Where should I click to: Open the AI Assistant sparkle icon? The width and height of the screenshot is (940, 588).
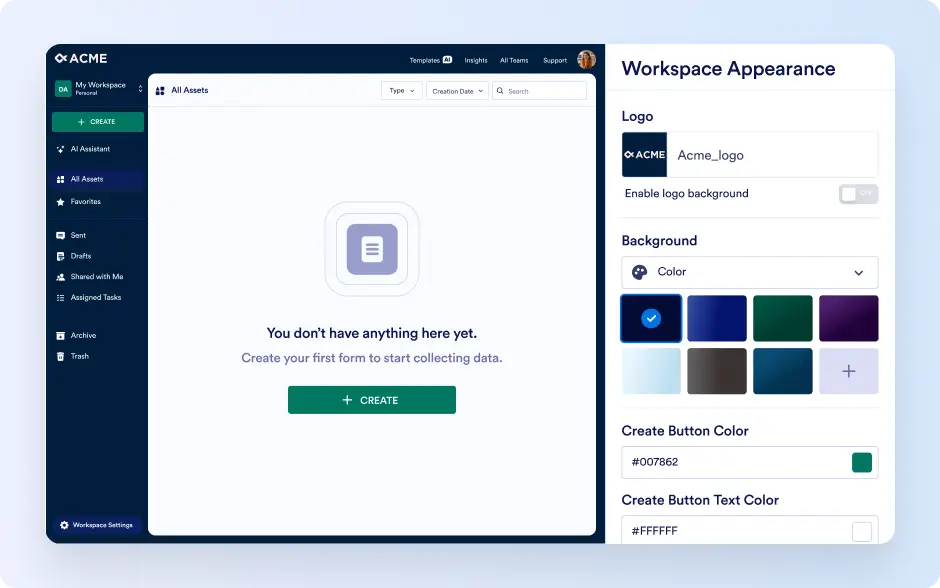coord(60,149)
